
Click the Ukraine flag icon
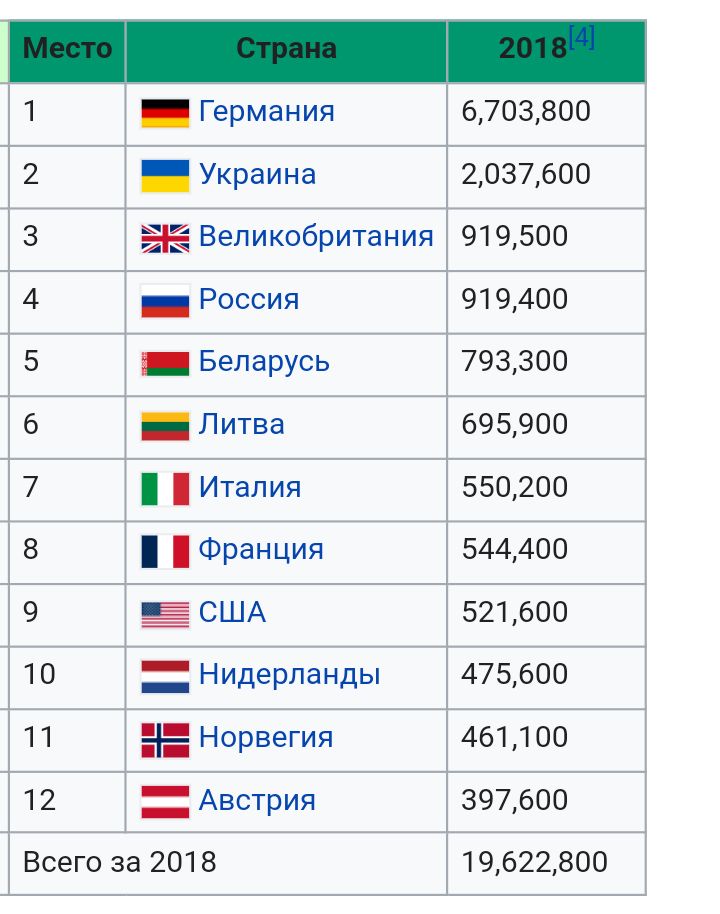click(165, 176)
